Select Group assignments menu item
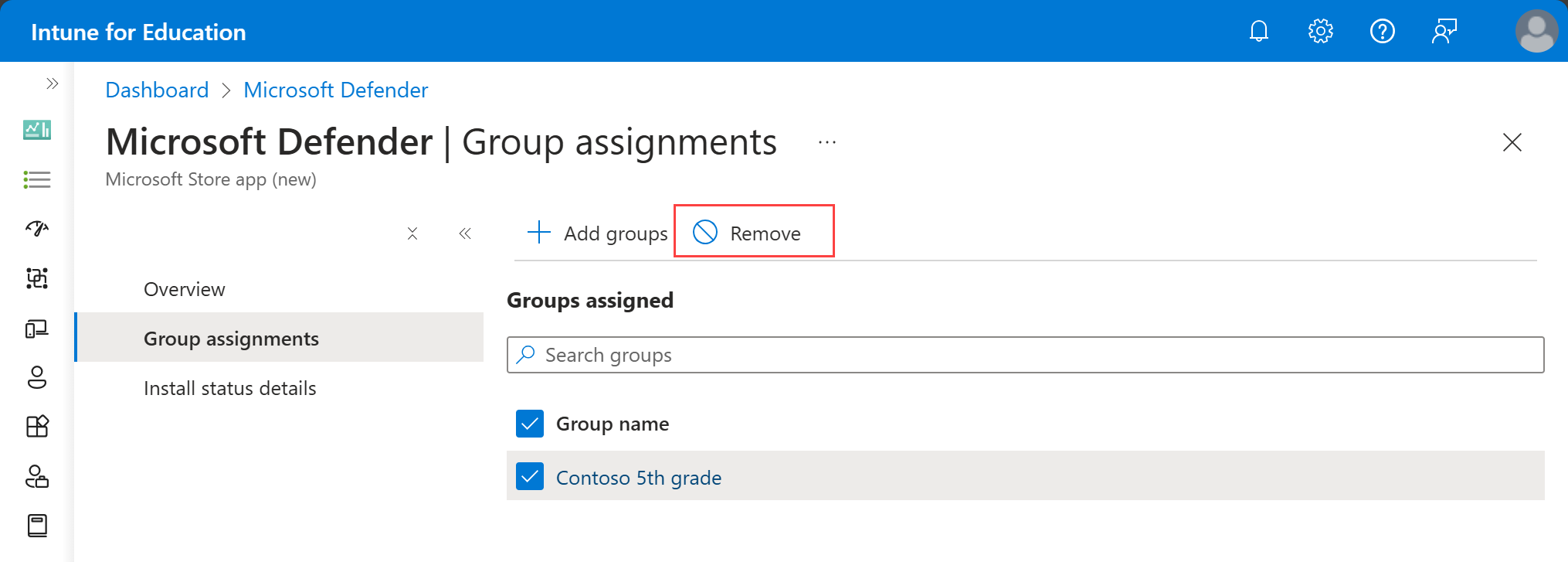Viewport: 1568px width, 562px height. [x=279, y=339]
